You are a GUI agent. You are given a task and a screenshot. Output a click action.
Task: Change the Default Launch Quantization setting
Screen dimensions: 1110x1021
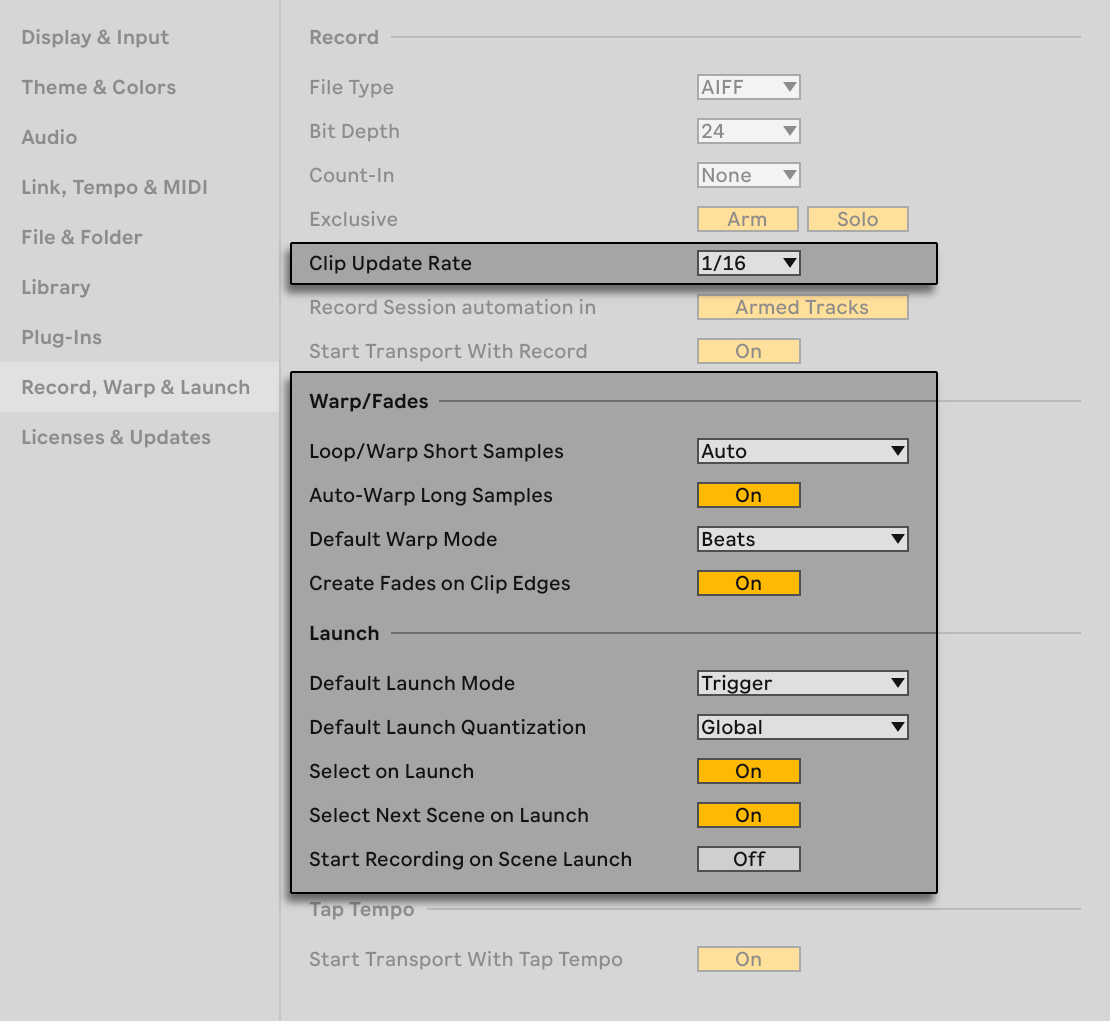point(802,727)
